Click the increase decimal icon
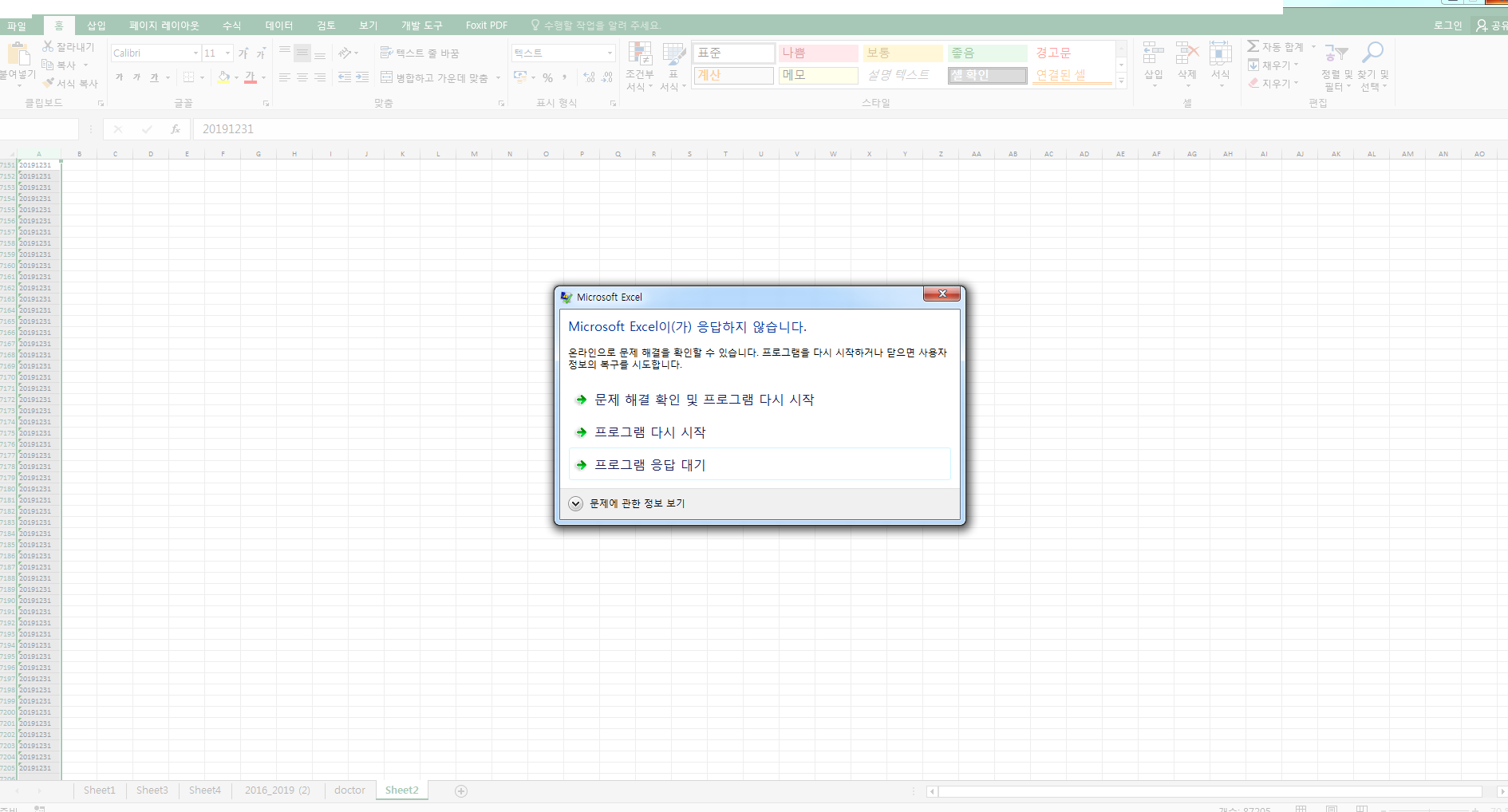Viewport: 1508px width, 812px height. pos(589,77)
